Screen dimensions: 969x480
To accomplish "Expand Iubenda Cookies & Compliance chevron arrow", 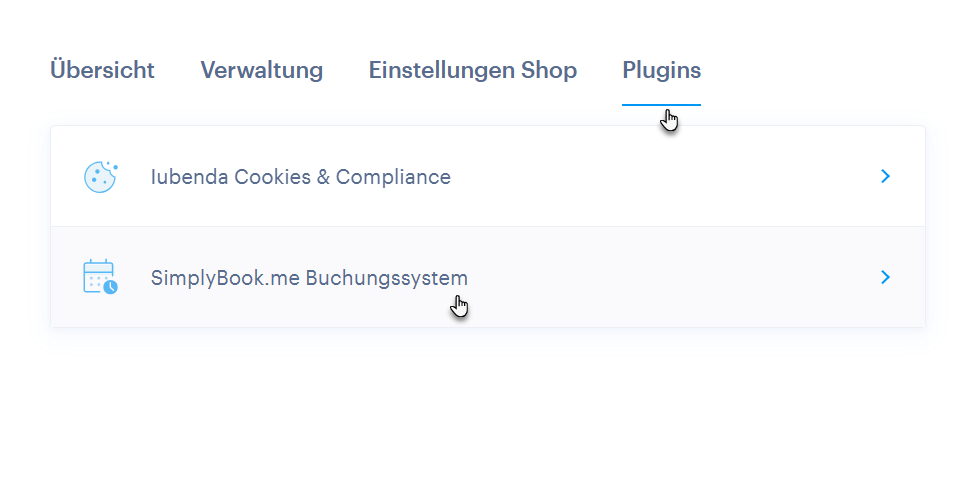I will tap(885, 176).
